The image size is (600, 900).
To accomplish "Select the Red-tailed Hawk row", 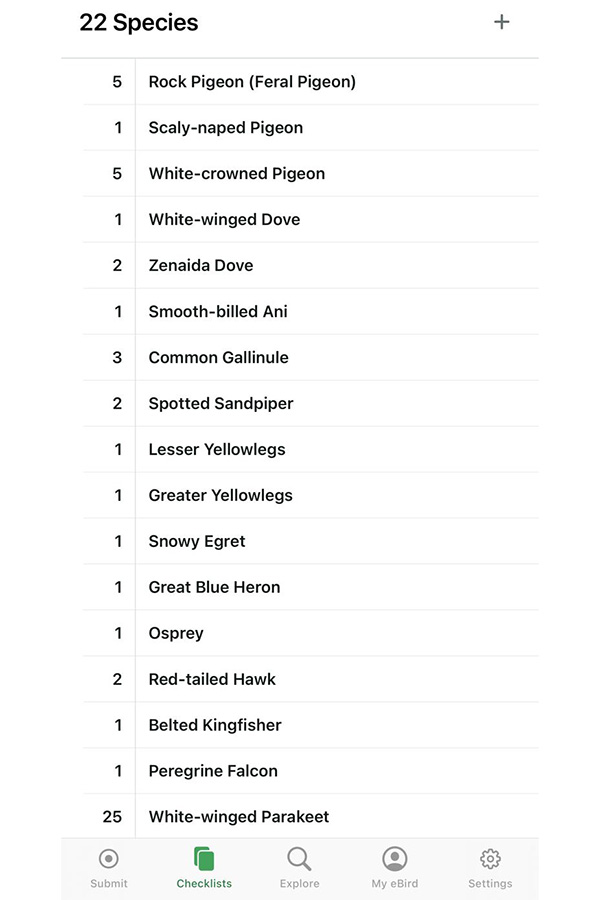I will [x=212, y=680].
